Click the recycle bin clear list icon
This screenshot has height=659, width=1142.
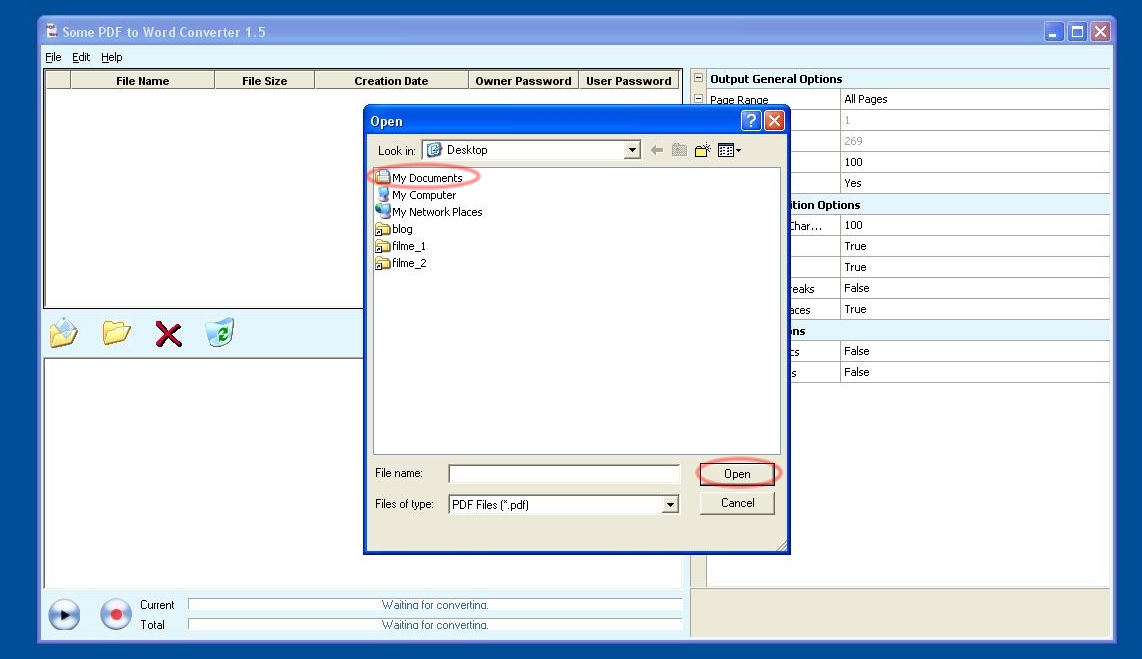[220, 332]
